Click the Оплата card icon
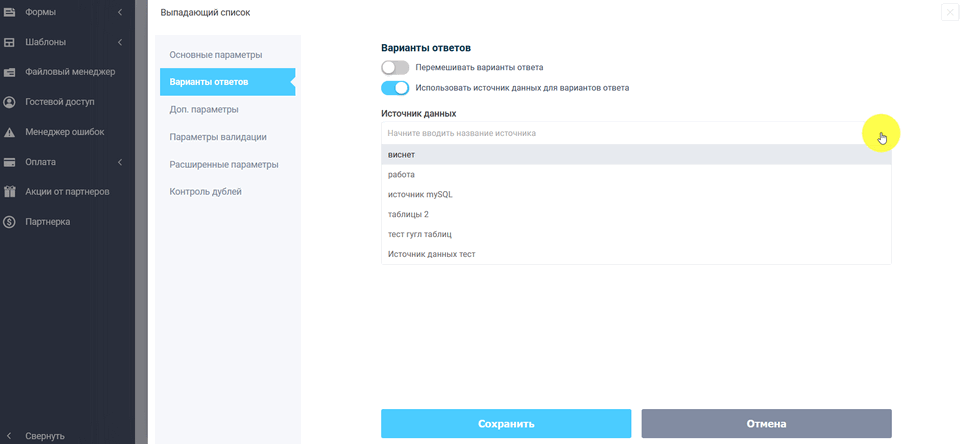960x444 pixels. point(9,162)
